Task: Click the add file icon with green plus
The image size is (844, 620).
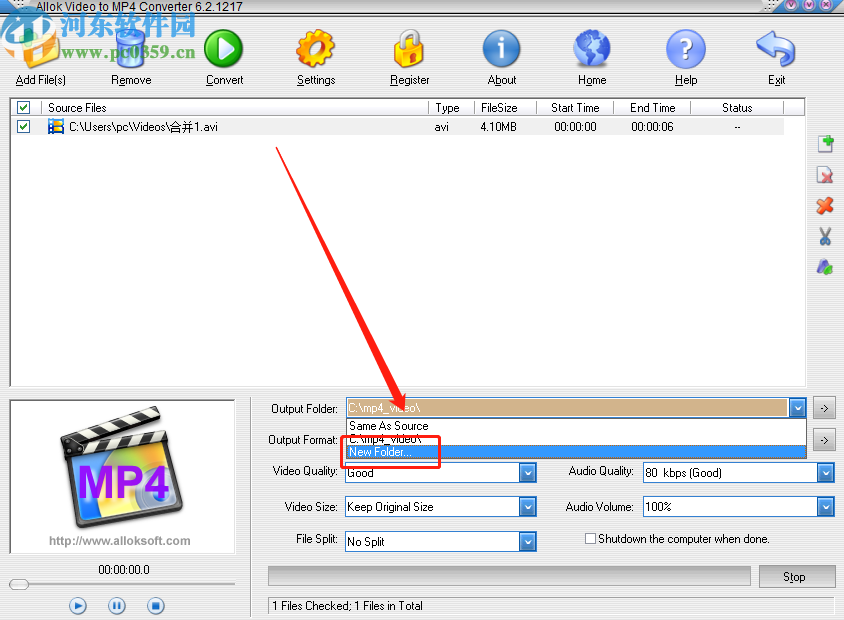Action: pos(825,144)
